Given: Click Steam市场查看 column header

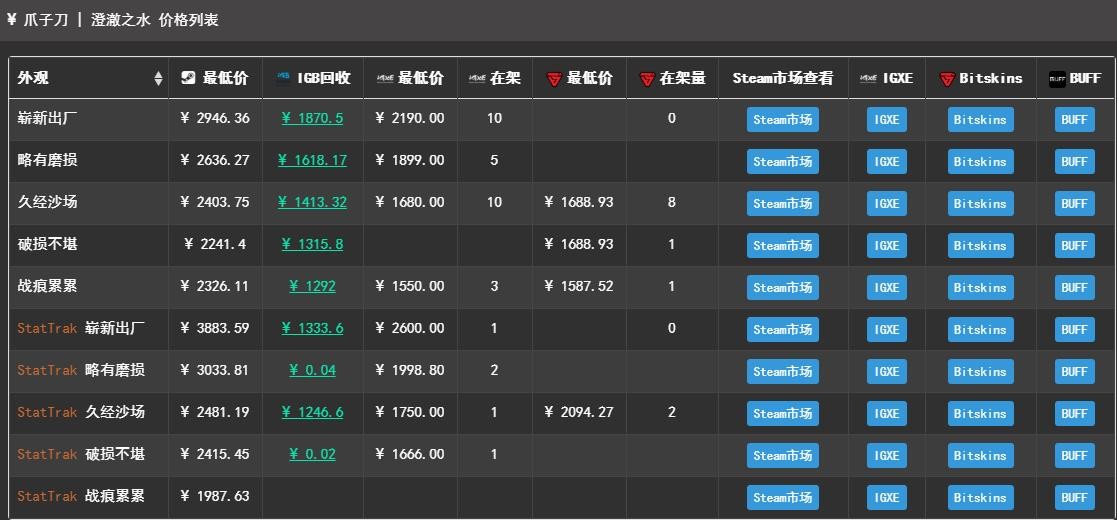Looking at the screenshot, I should click(x=783, y=78).
